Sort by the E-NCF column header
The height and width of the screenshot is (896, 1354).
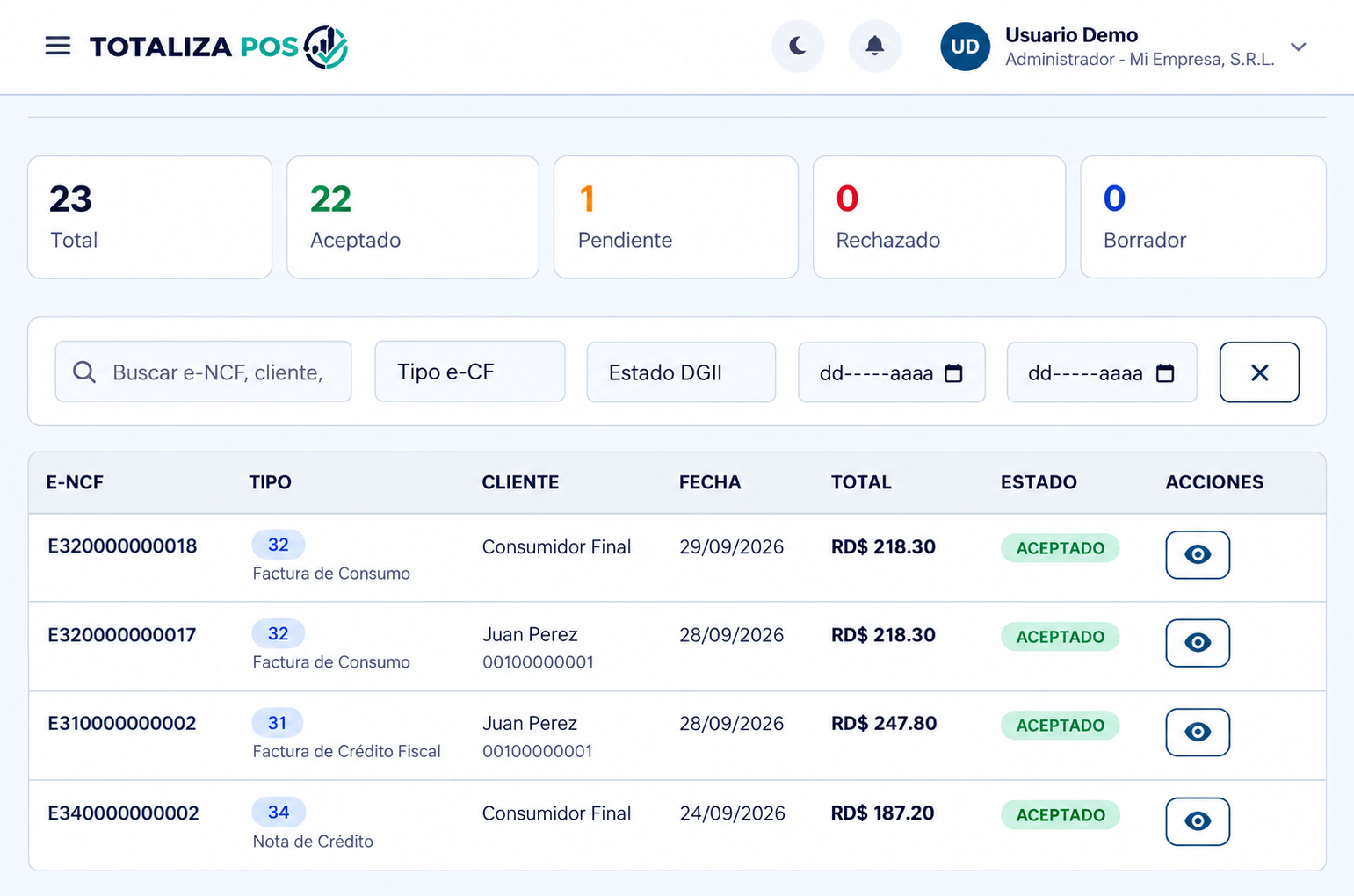point(75,482)
